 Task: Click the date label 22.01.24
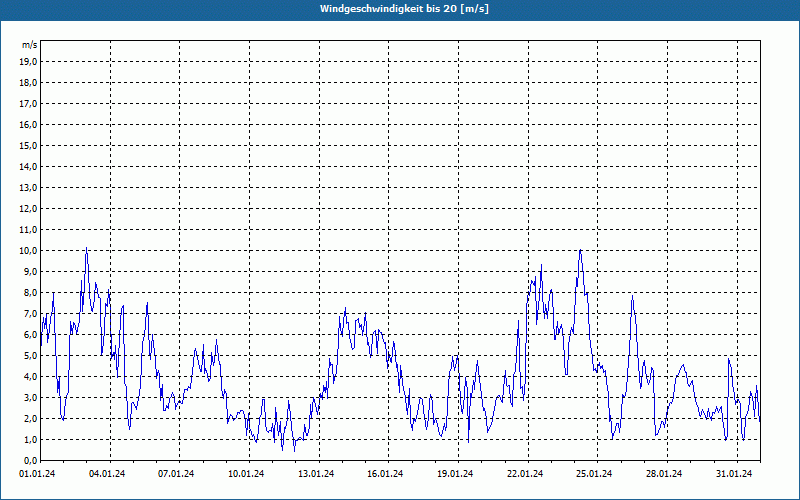[525, 474]
